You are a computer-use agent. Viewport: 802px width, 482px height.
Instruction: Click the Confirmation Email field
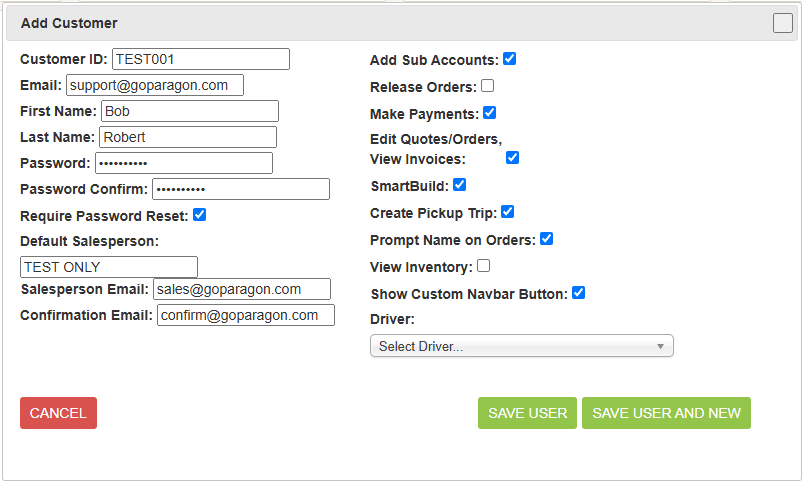[246, 315]
